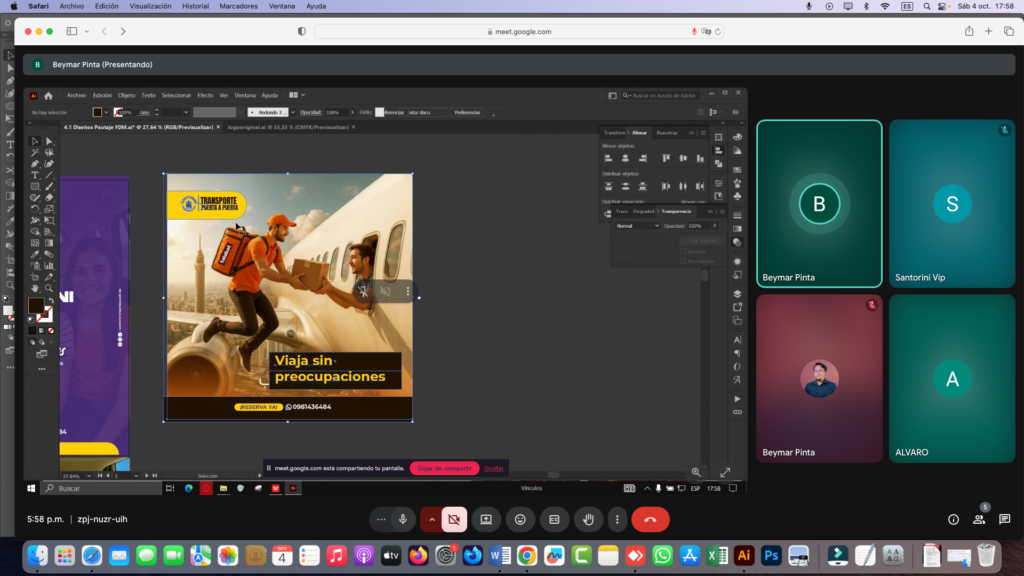Turn camera on in Meet controls

[454, 519]
